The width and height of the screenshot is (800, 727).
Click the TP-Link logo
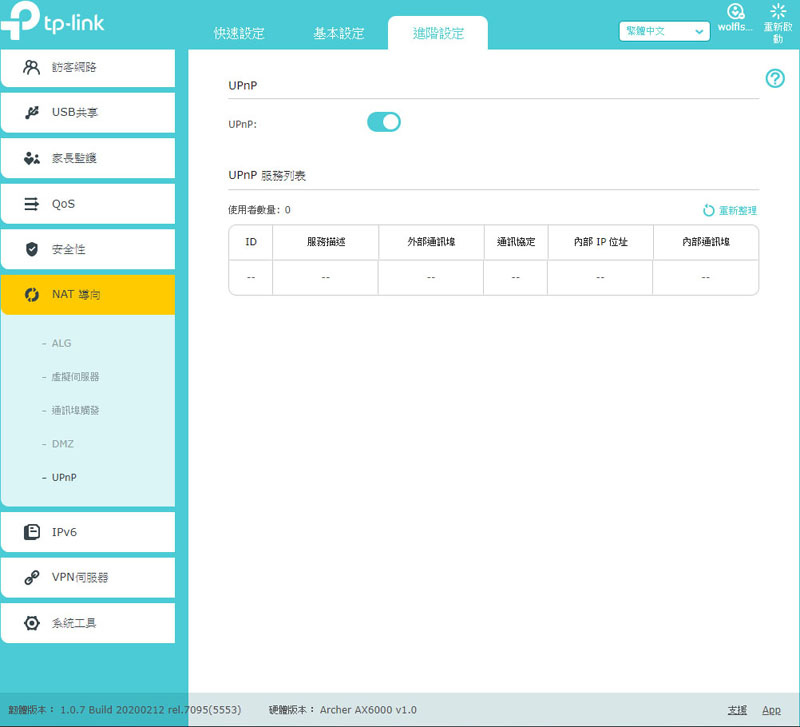click(53, 20)
